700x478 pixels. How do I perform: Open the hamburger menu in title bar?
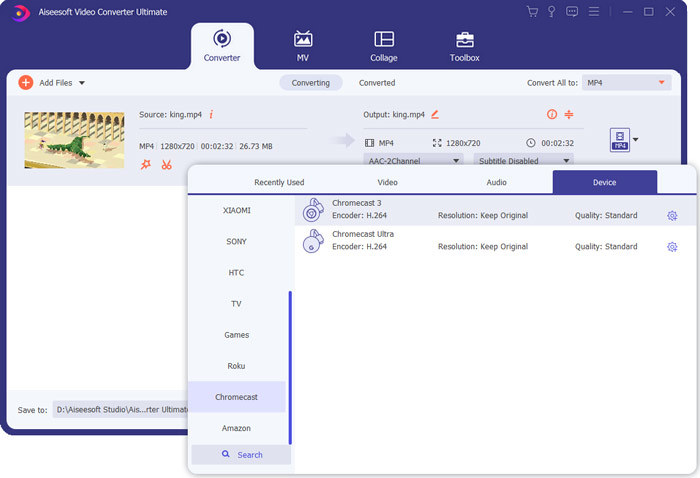click(594, 12)
